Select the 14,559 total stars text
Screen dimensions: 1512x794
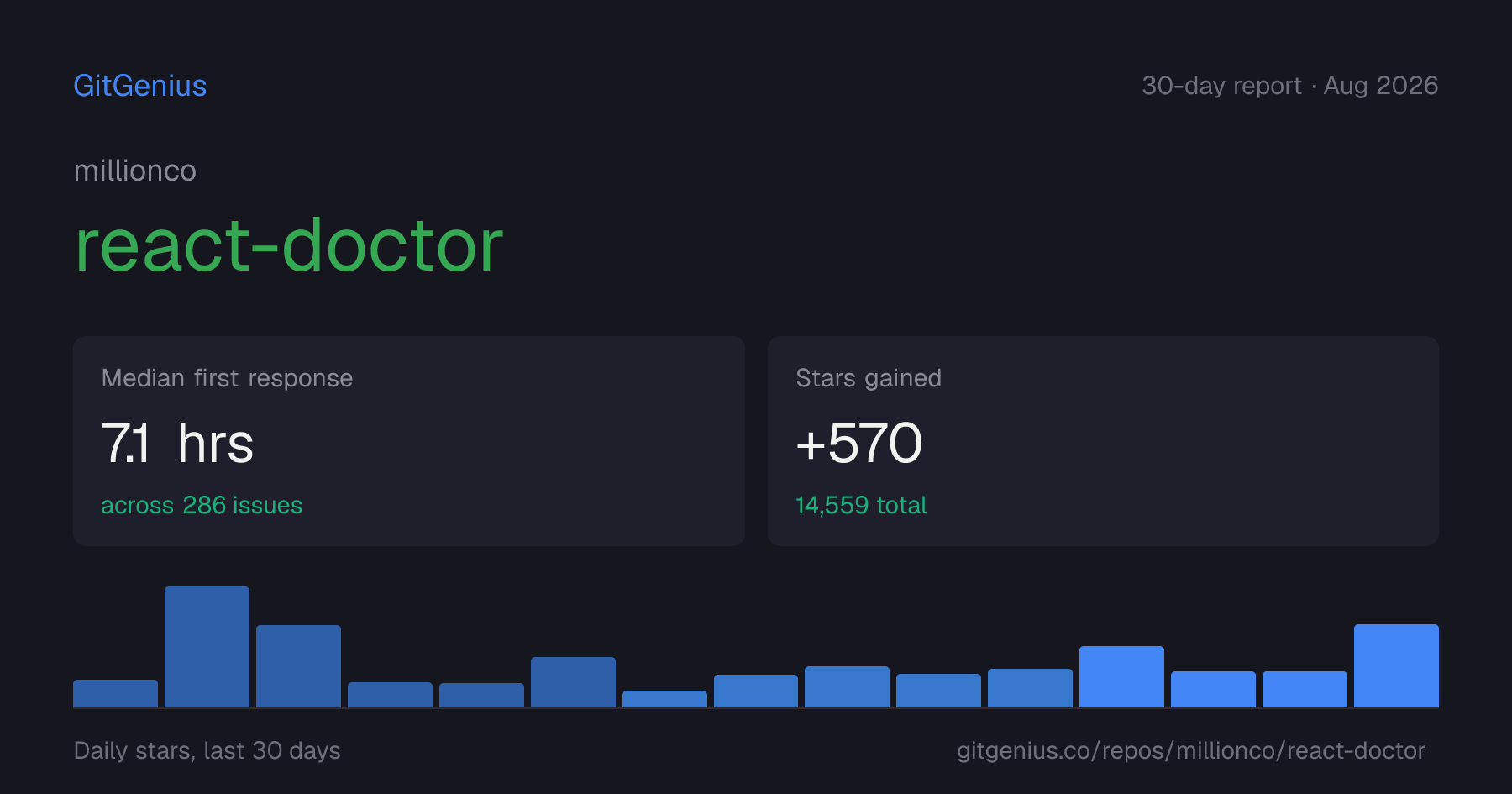(861, 505)
